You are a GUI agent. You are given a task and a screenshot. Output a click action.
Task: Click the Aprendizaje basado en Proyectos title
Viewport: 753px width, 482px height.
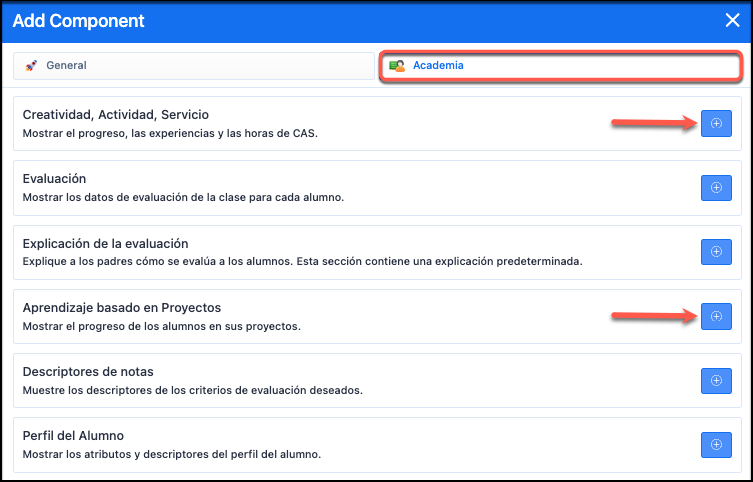coord(122,308)
